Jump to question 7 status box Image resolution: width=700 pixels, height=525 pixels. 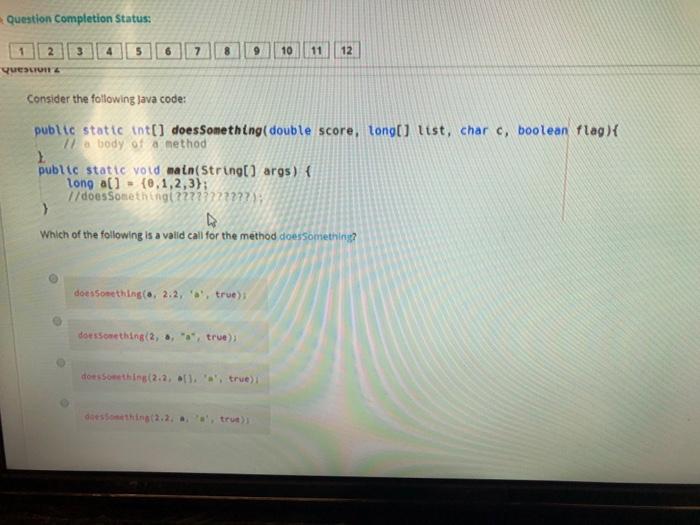[x=197, y=51]
